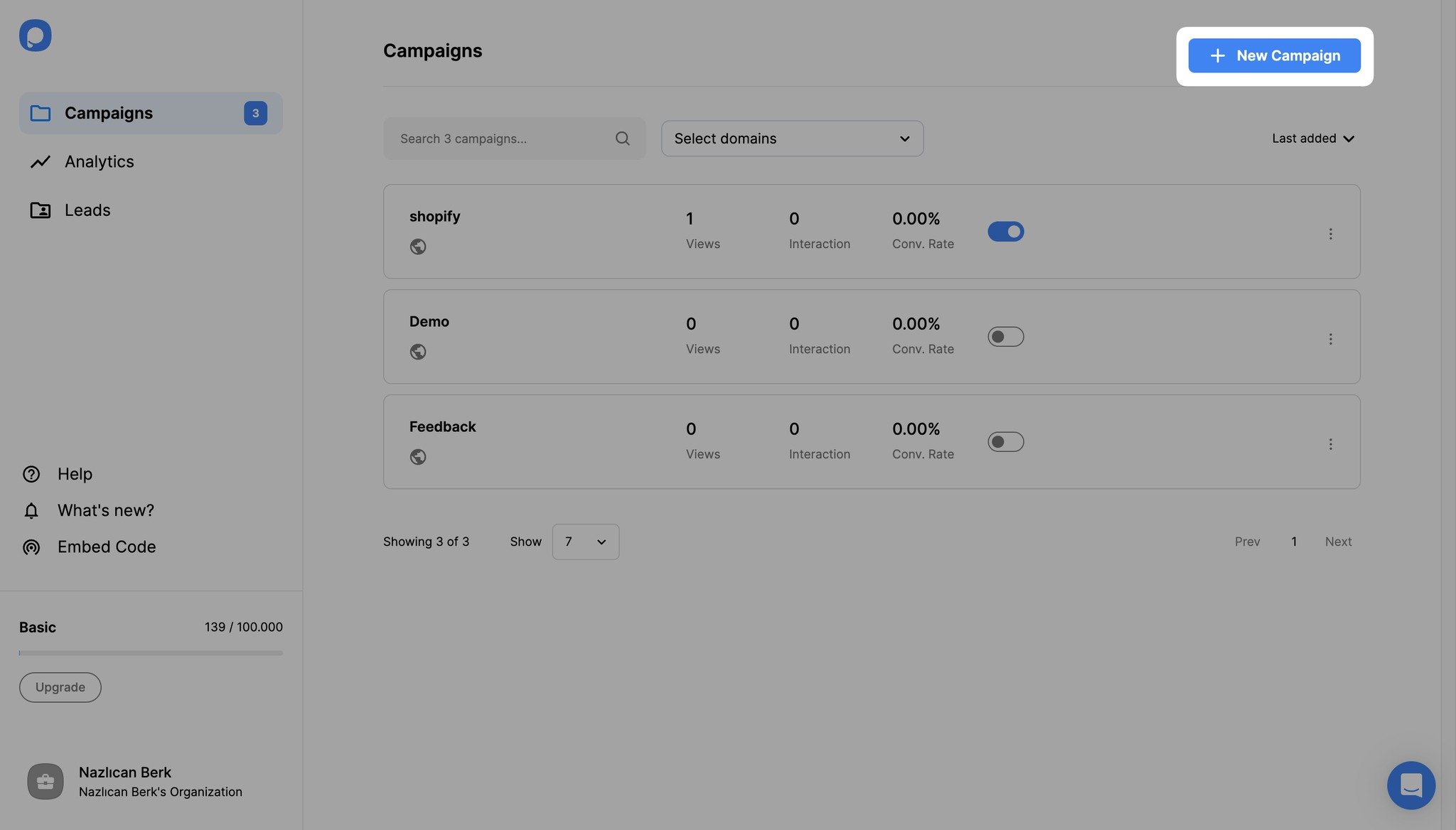
Task: Click the What's new bell icon
Action: click(x=31, y=510)
